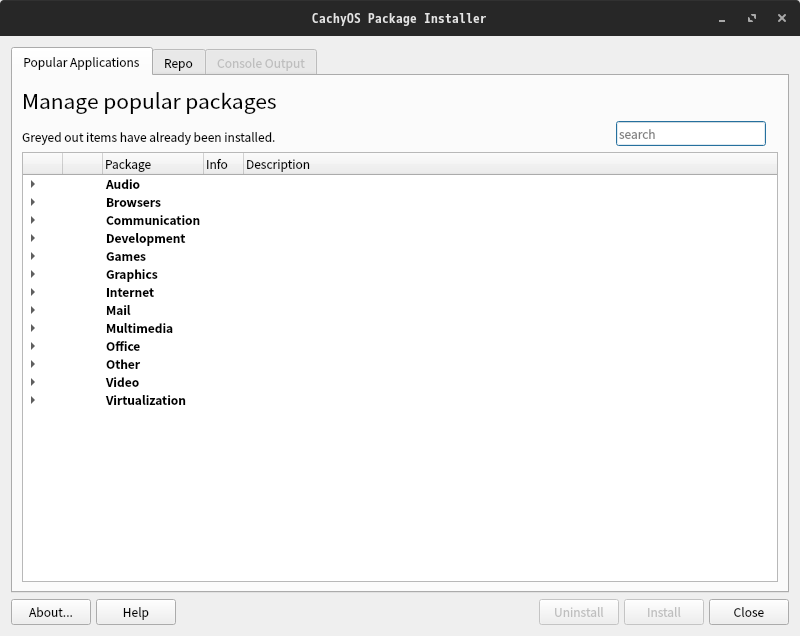Image resolution: width=800 pixels, height=636 pixels.
Task: Open the About dialog
Action: point(51,612)
